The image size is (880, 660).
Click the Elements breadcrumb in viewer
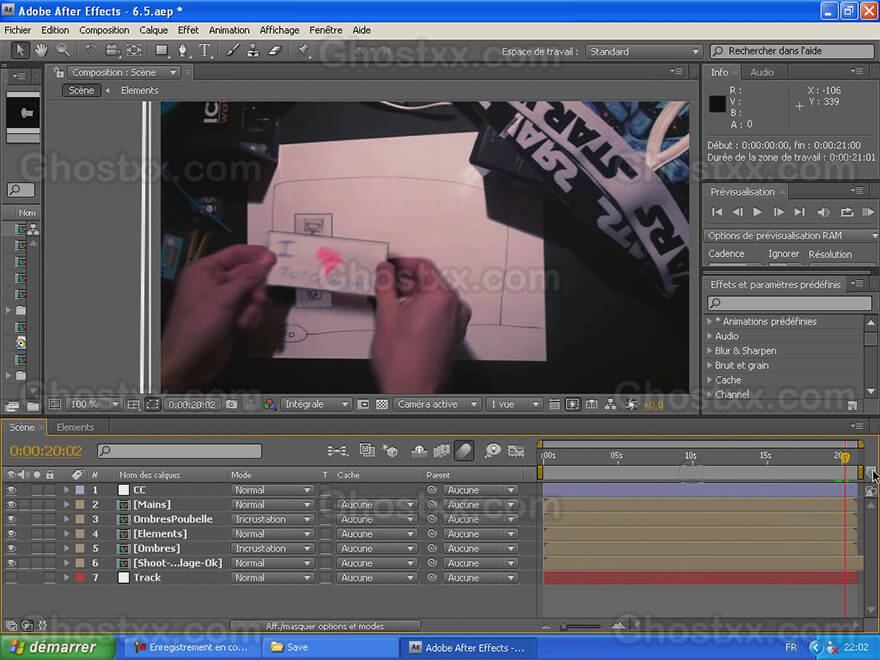(140, 90)
